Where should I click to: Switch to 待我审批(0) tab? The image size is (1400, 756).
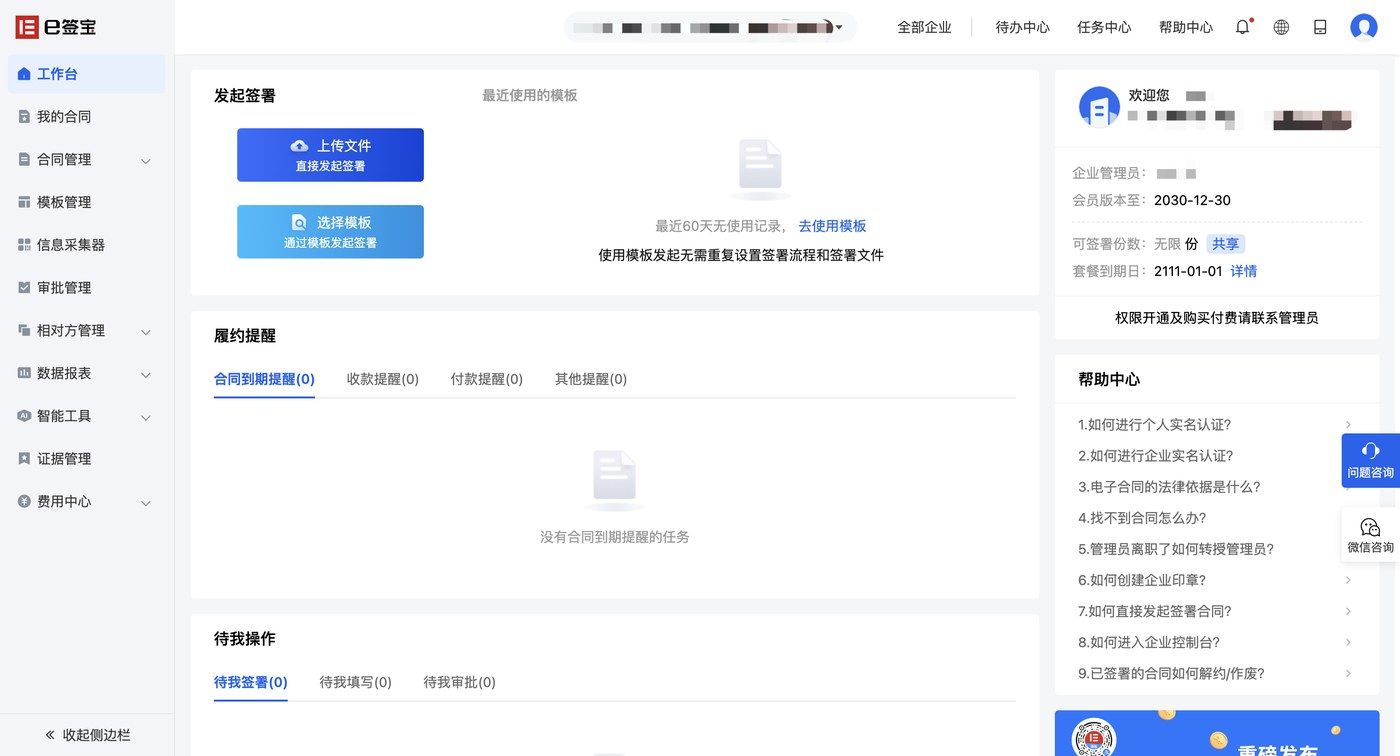[x=460, y=682]
